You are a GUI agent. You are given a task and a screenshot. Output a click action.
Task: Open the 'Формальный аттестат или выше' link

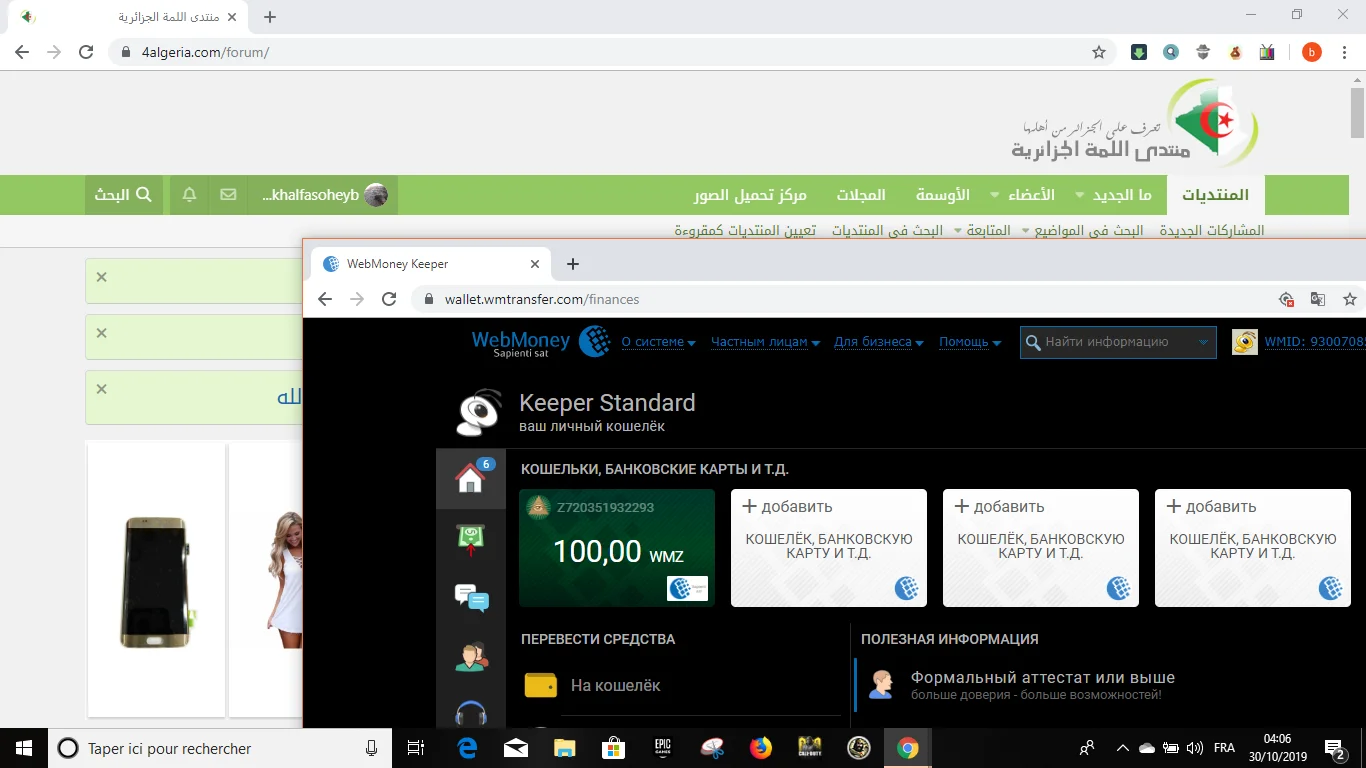click(x=1042, y=678)
